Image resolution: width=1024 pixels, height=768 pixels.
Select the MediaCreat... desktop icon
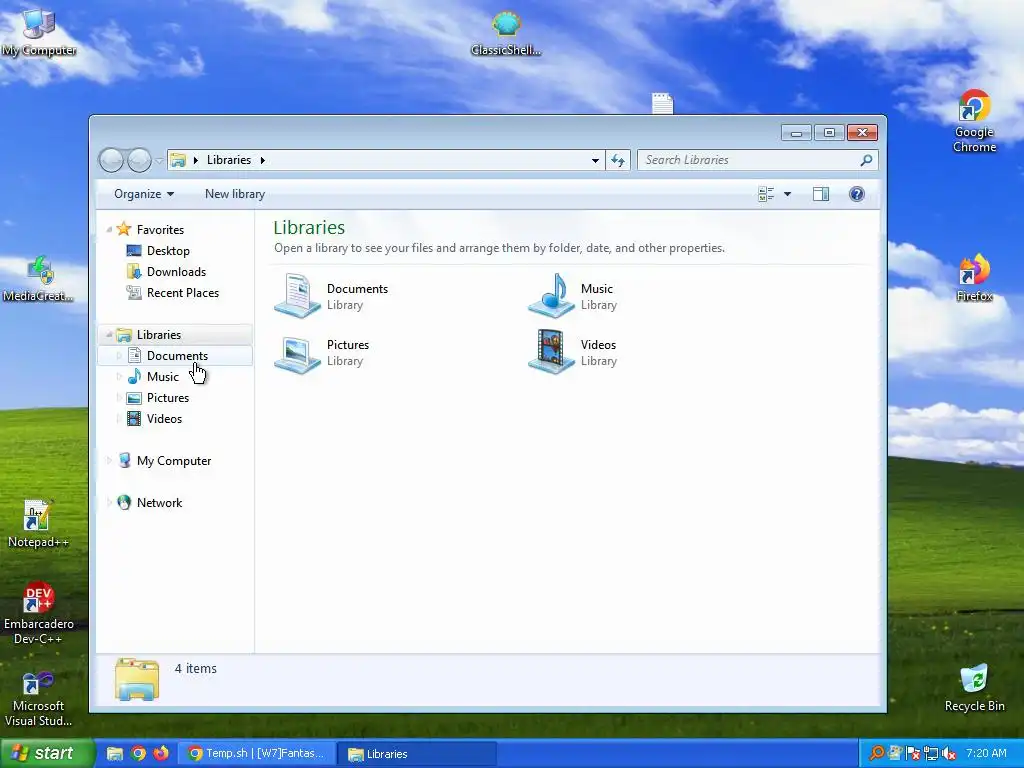click(38, 279)
